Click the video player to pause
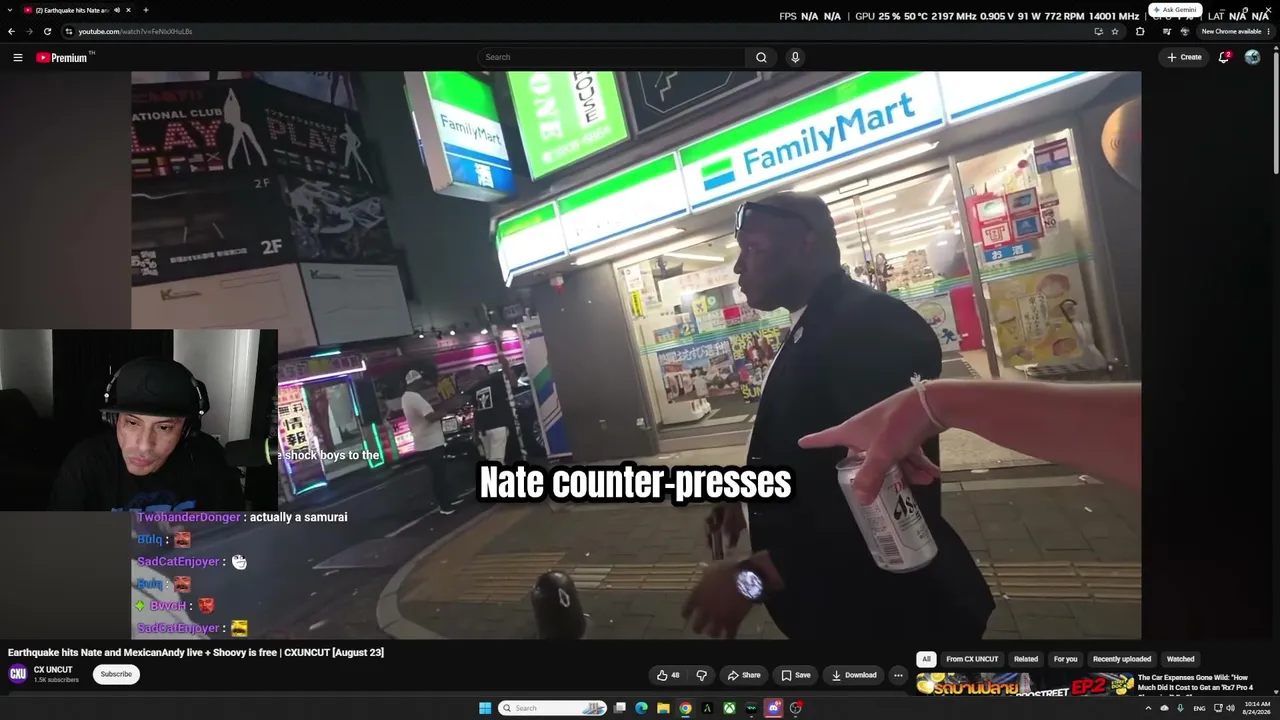 point(636,355)
